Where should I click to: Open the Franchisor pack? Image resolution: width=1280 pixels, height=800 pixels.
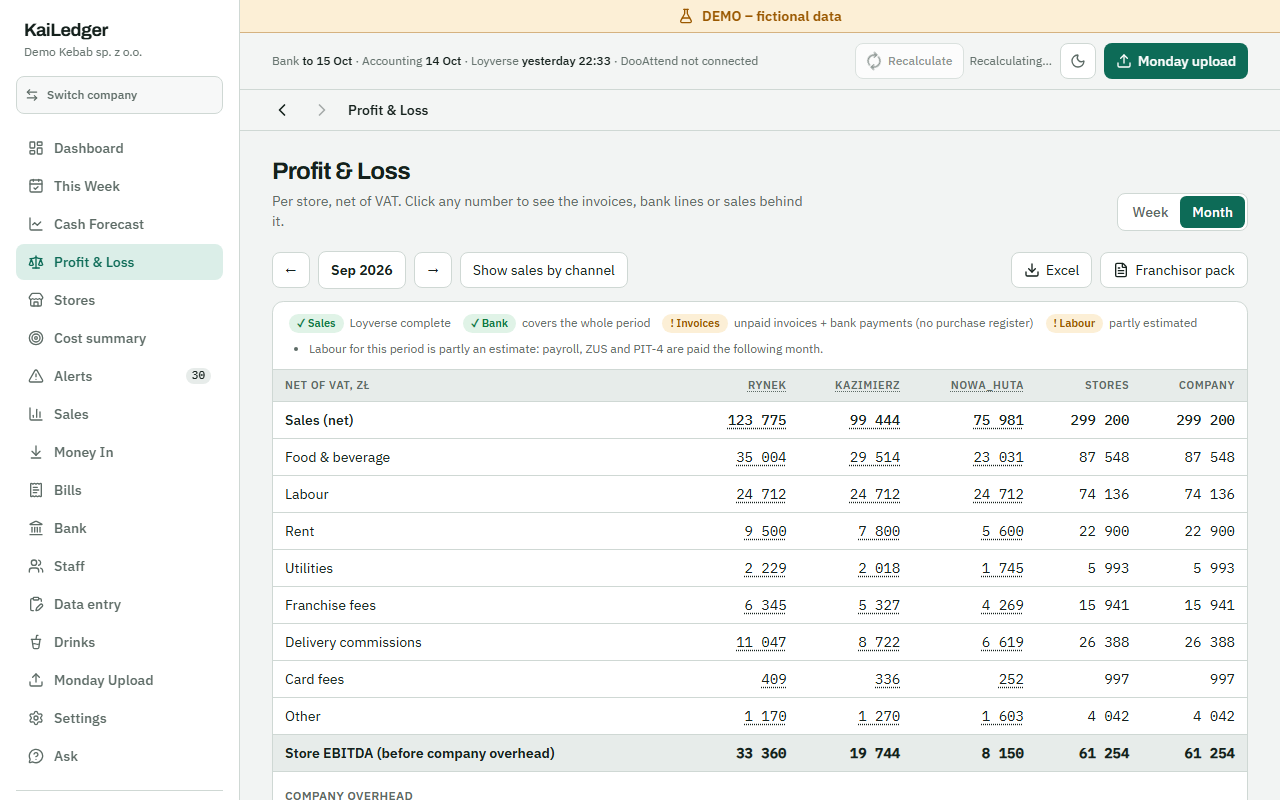(1174, 270)
